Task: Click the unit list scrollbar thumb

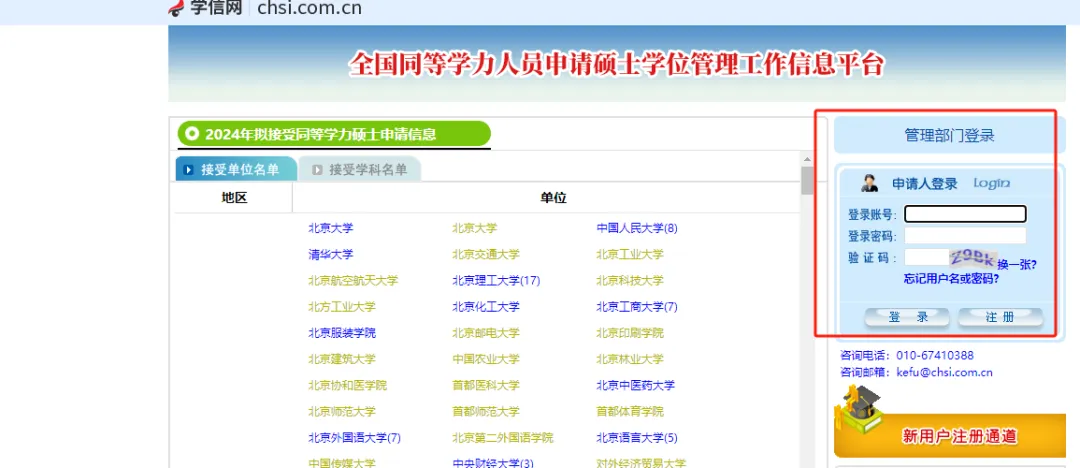Action: pos(807,181)
